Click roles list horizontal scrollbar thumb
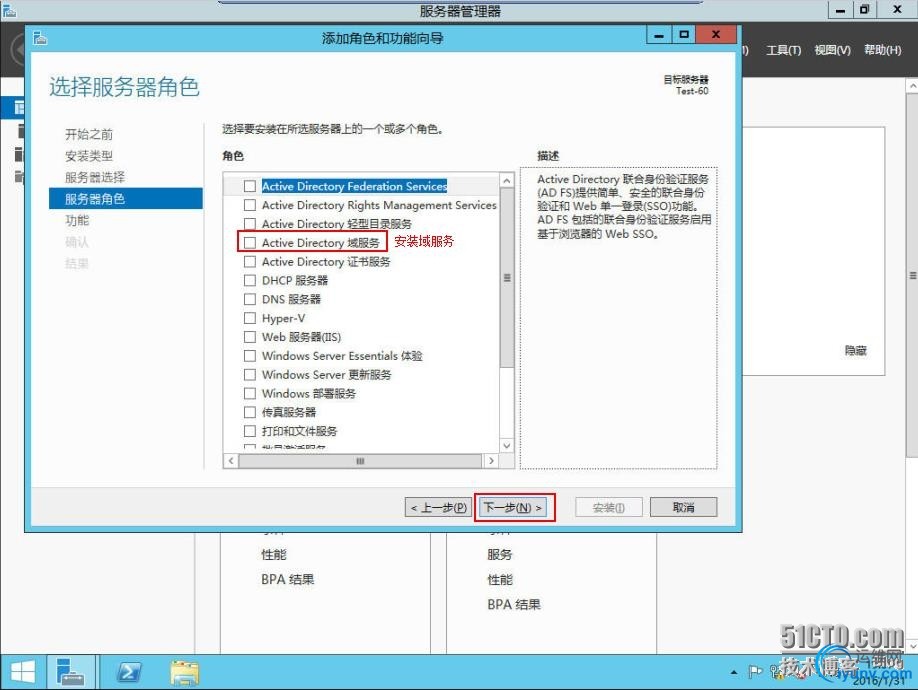 [x=360, y=461]
